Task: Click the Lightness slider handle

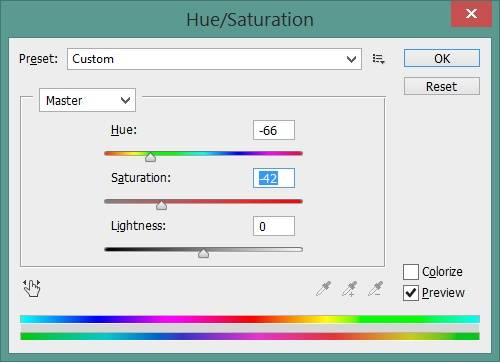Action: (x=203, y=253)
